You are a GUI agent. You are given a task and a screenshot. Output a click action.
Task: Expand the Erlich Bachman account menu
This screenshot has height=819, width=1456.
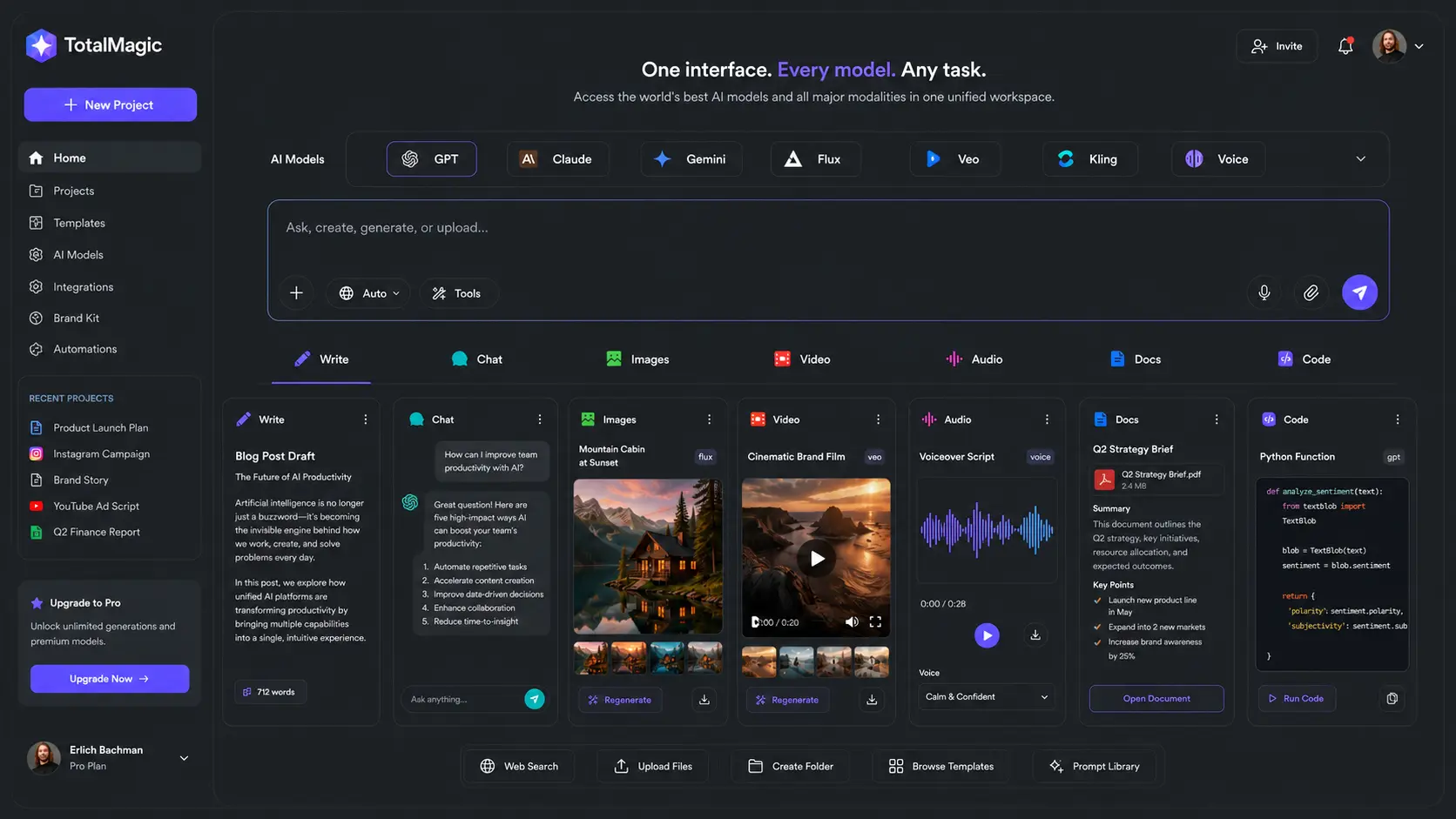[184, 758]
